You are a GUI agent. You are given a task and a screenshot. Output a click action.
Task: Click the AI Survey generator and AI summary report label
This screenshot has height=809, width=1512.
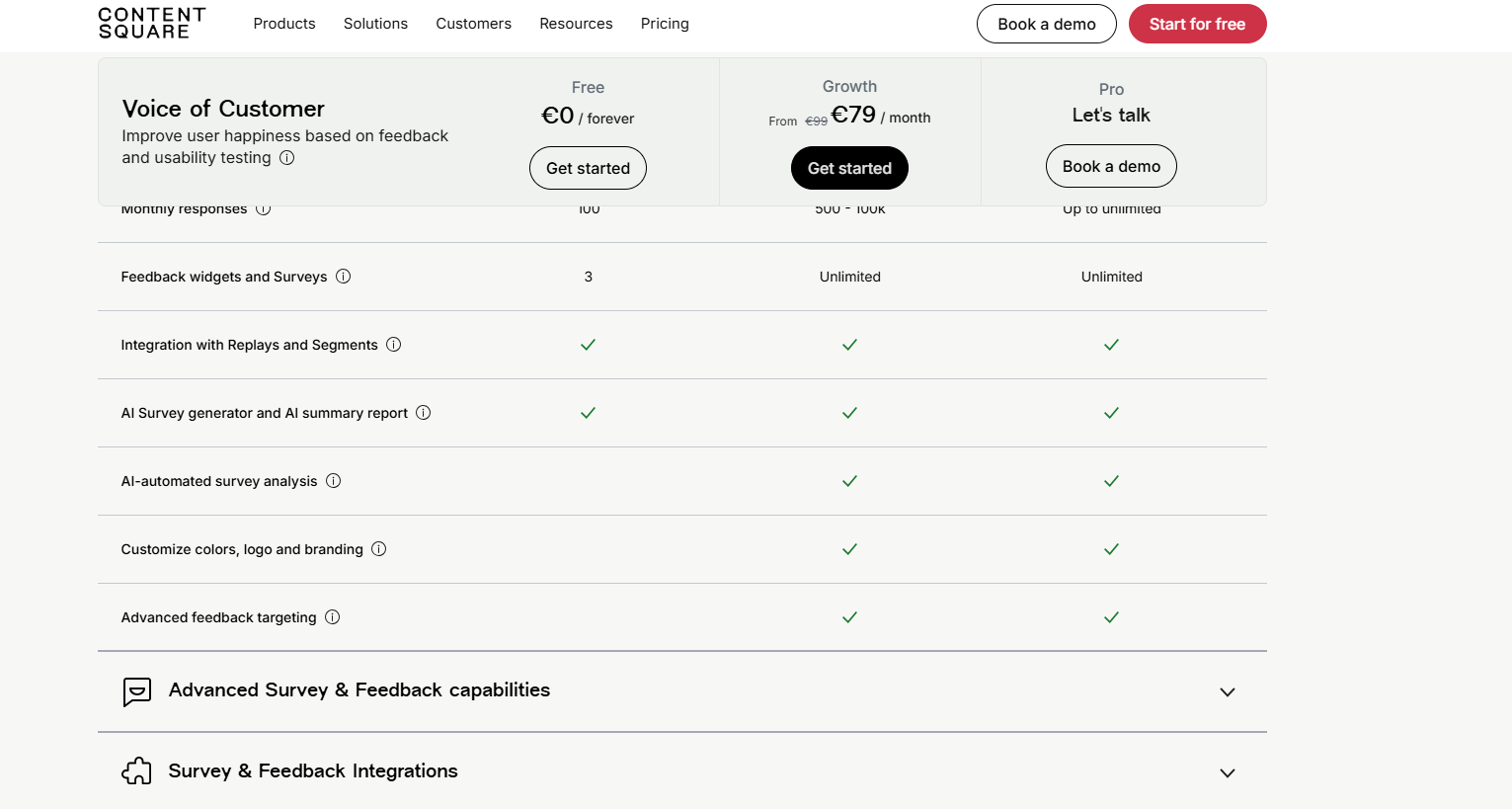click(x=264, y=413)
